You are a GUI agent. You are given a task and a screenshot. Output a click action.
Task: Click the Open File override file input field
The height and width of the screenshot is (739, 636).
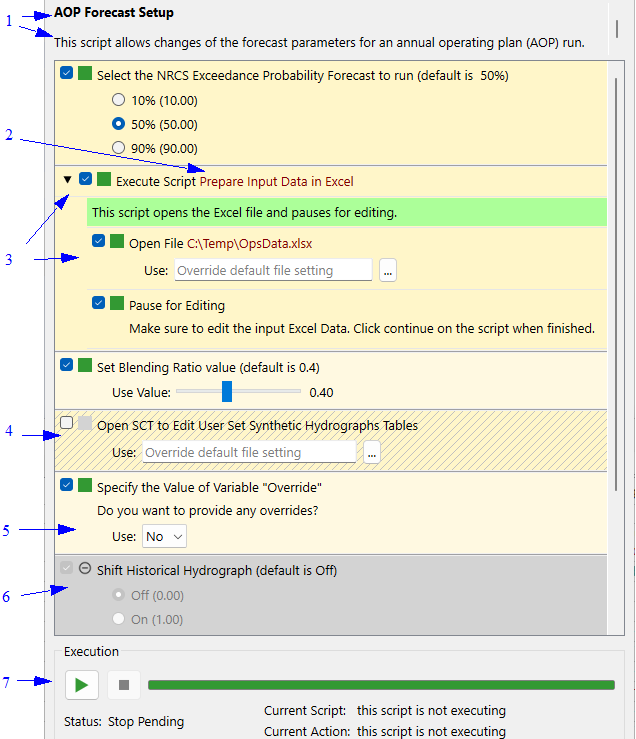tap(273, 270)
